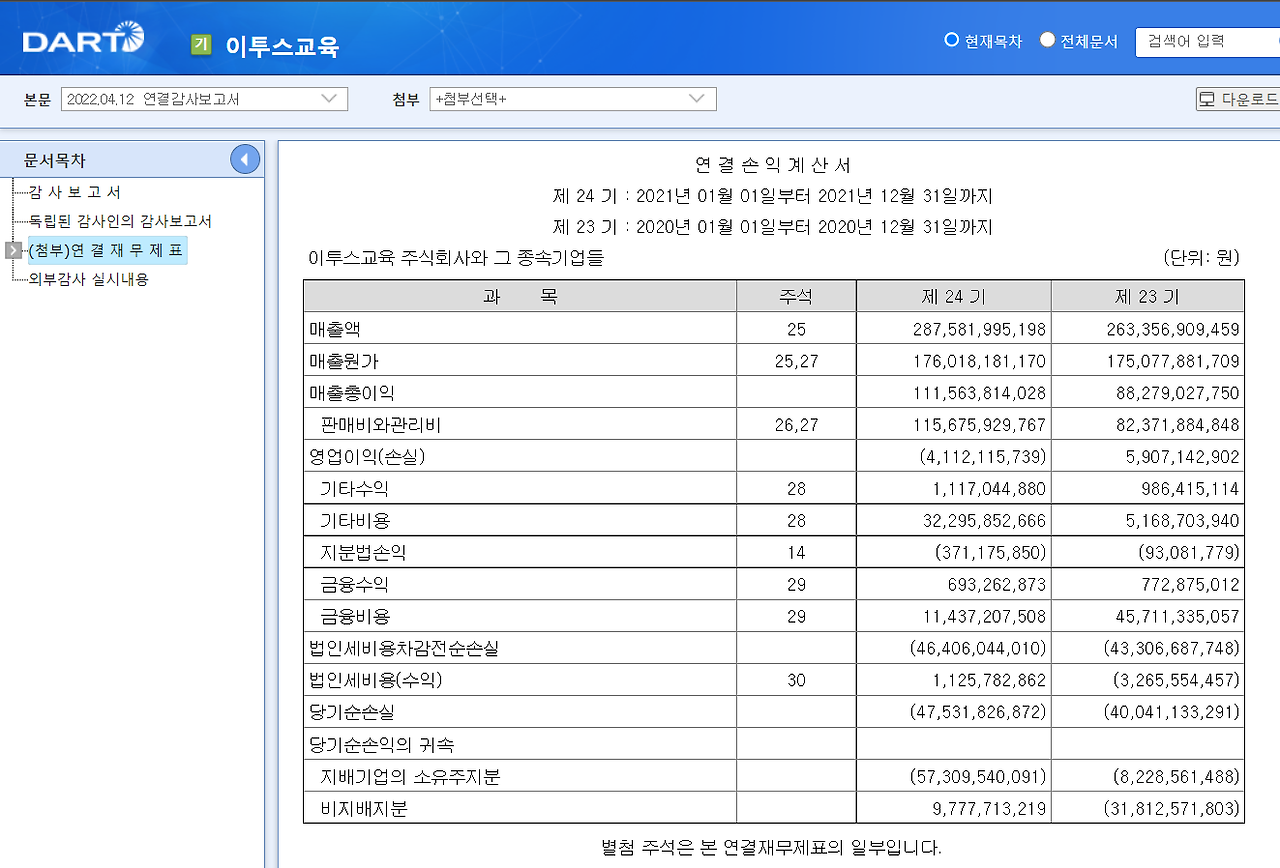
Task: Click the DART logo
Action: point(83,39)
